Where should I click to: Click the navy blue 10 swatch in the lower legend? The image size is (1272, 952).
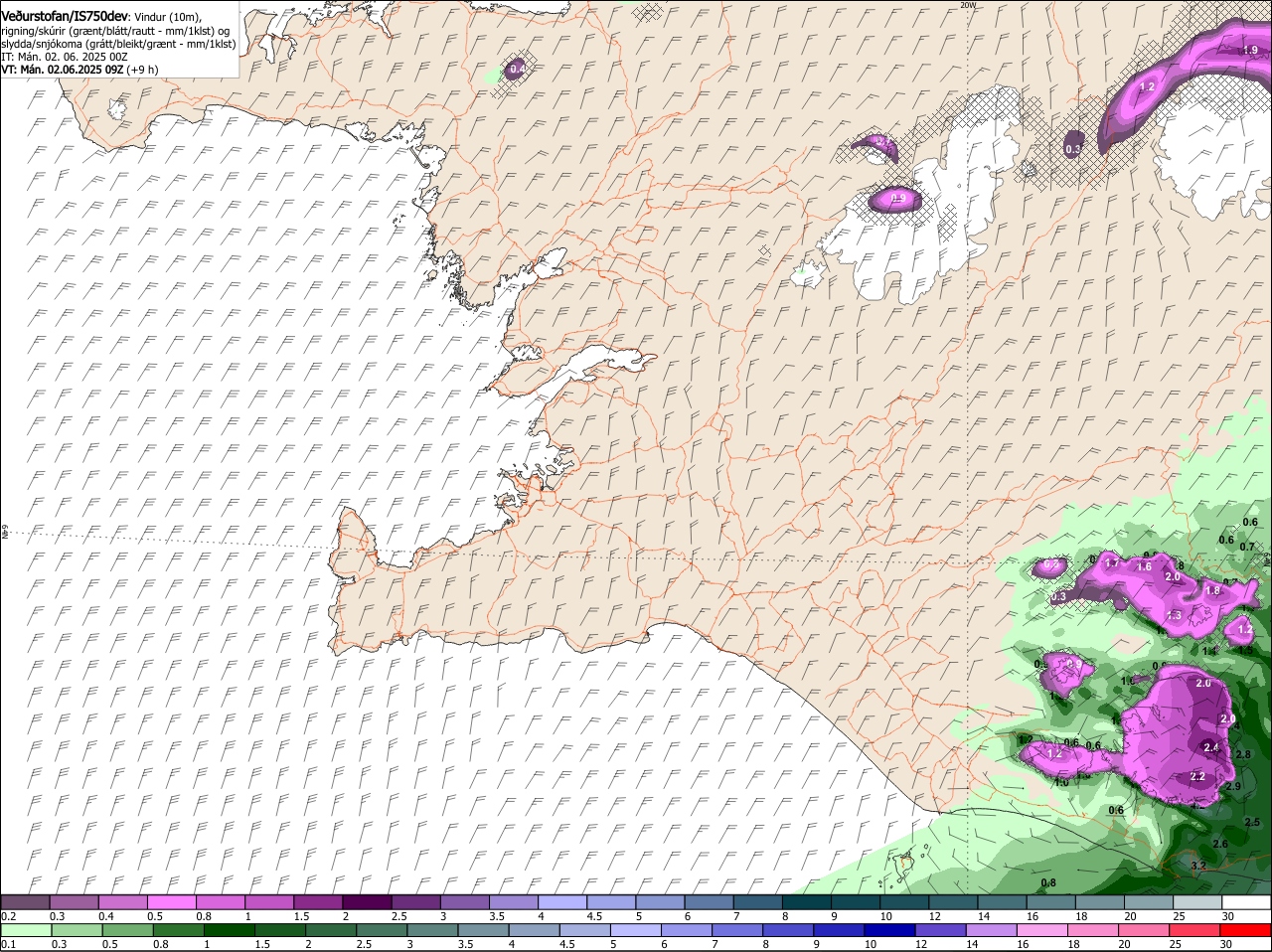[888, 929]
